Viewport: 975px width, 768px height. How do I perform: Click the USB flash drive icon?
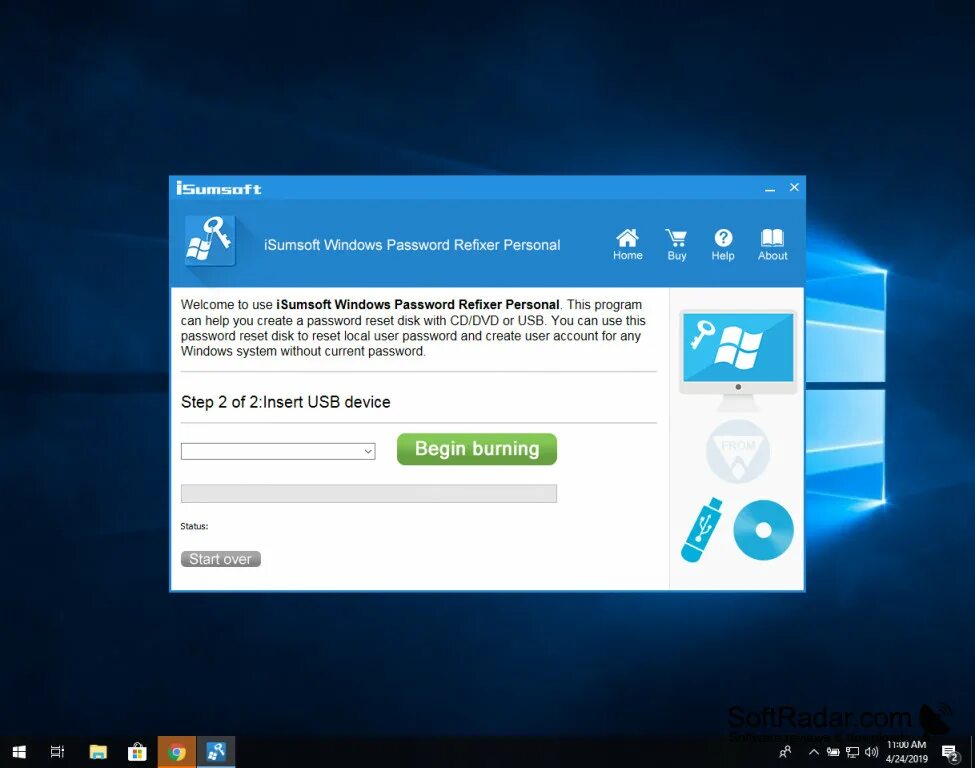click(702, 530)
